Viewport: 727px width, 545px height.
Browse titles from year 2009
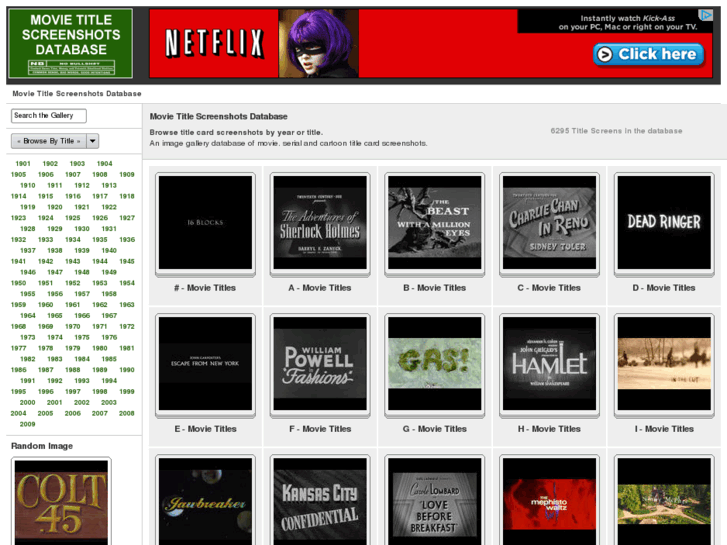27,424
